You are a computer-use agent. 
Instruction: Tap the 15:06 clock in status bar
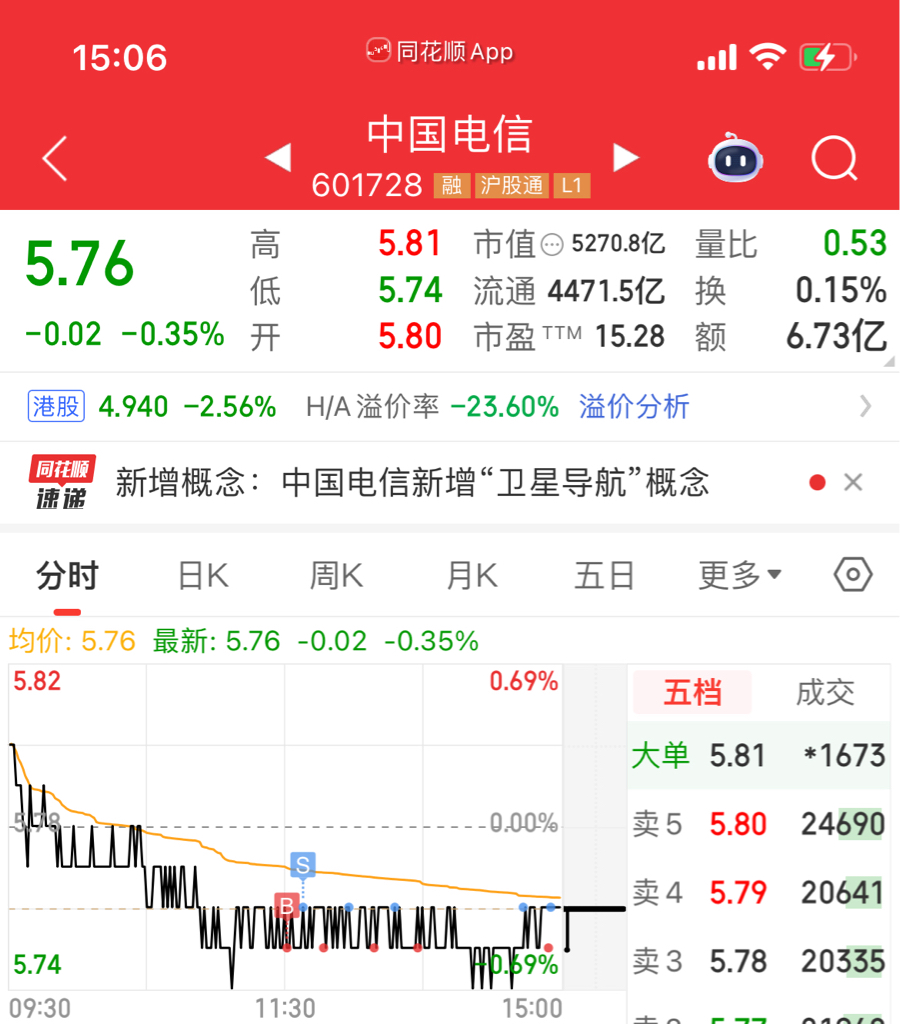[120, 57]
